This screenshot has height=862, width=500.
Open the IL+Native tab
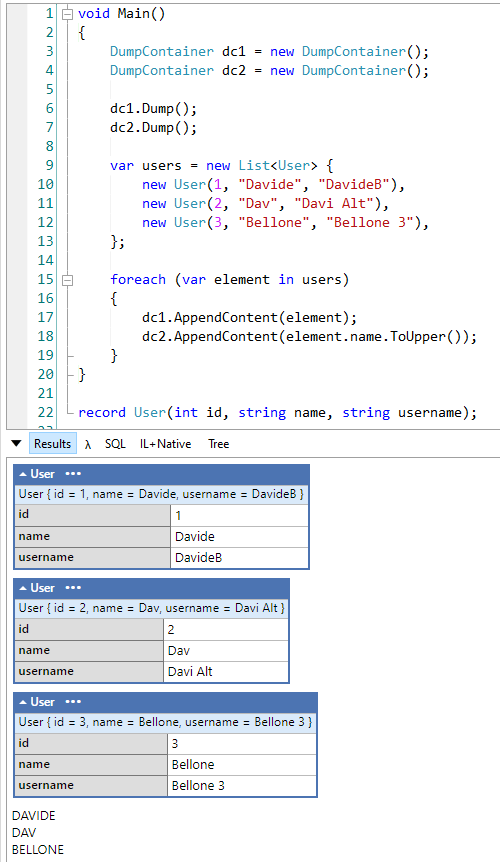coord(165,444)
